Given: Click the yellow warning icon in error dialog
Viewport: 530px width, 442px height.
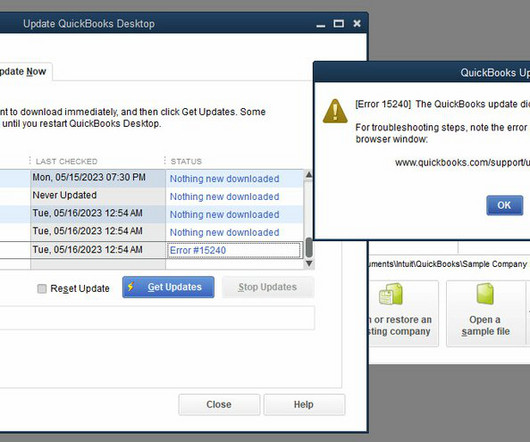Looking at the screenshot, I should [335, 111].
